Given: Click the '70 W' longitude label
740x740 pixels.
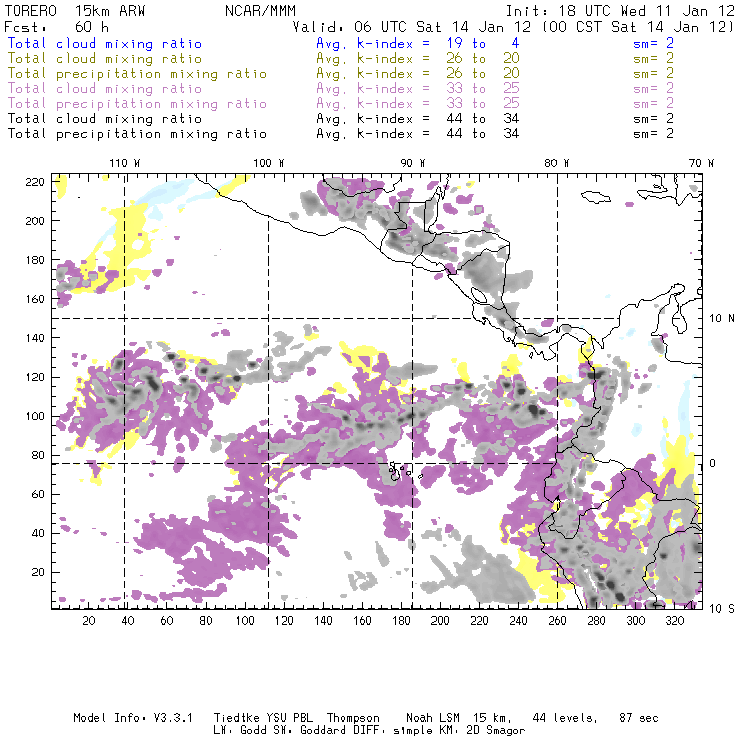Looking at the screenshot, I should pos(701,163).
